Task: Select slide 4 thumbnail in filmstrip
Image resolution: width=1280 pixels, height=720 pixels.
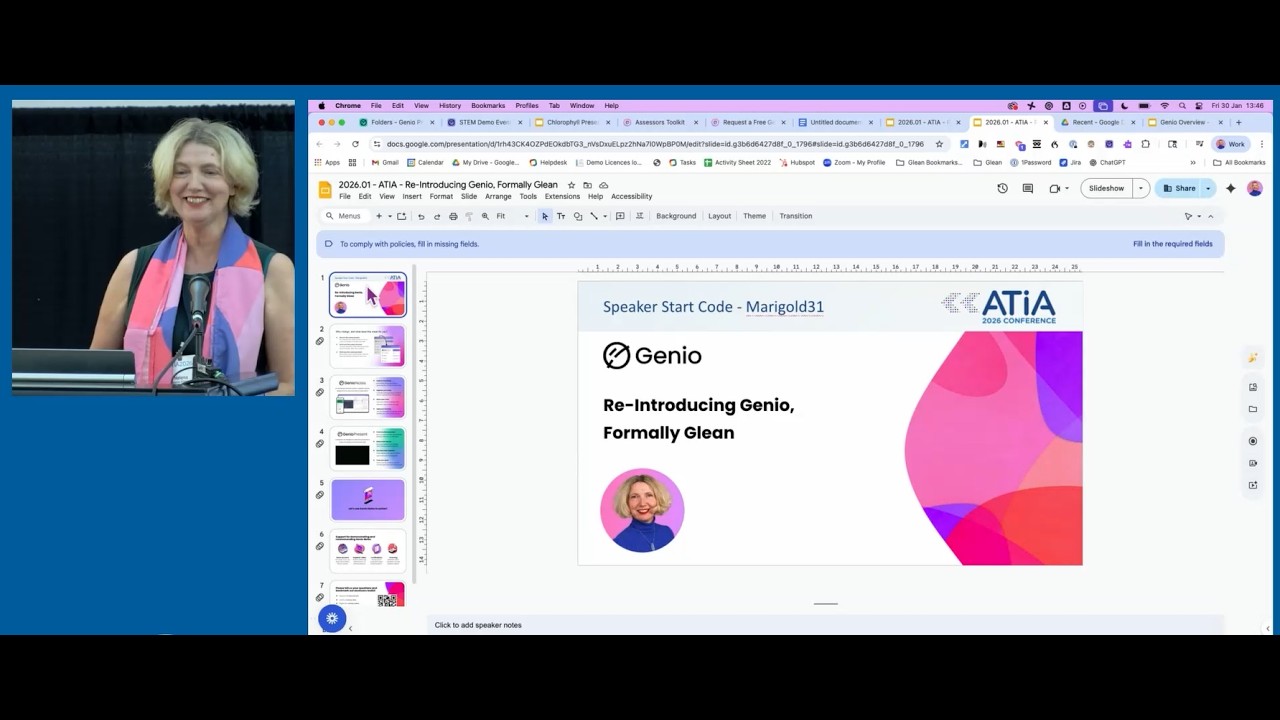Action: (x=368, y=449)
